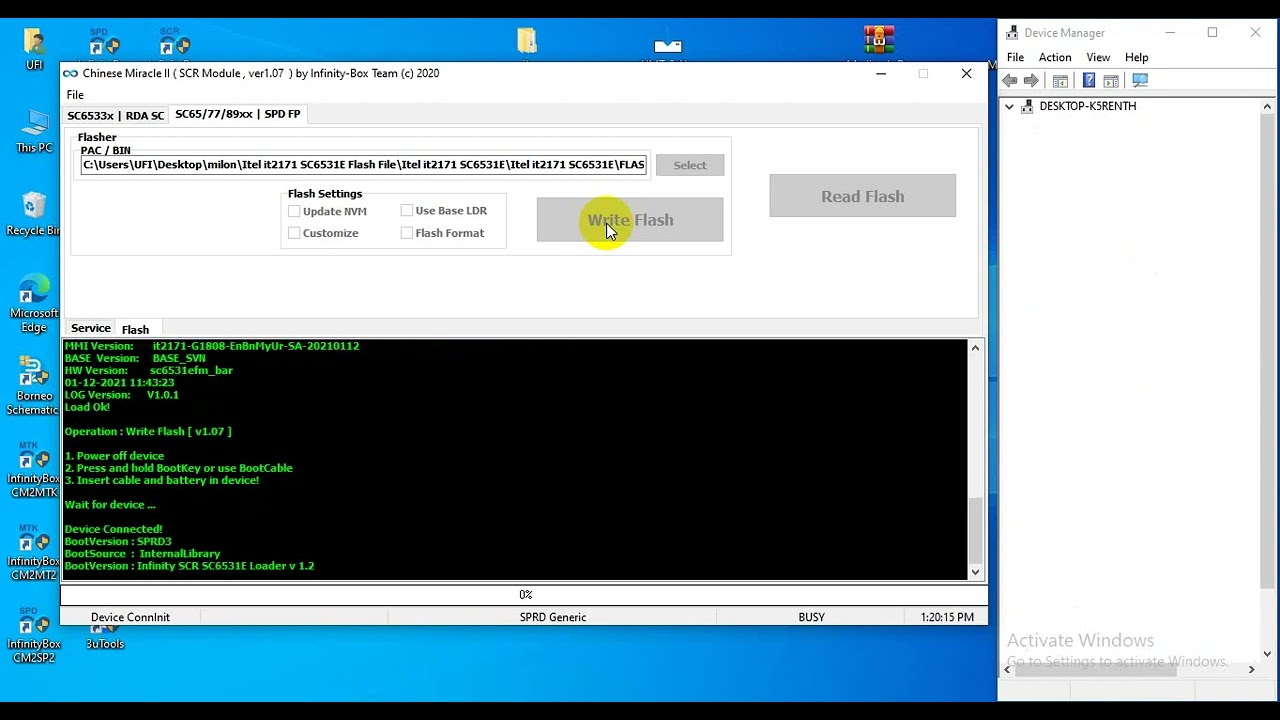
Task: Launch InfinityBox CM2SP2 shortcut
Action: [34, 634]
